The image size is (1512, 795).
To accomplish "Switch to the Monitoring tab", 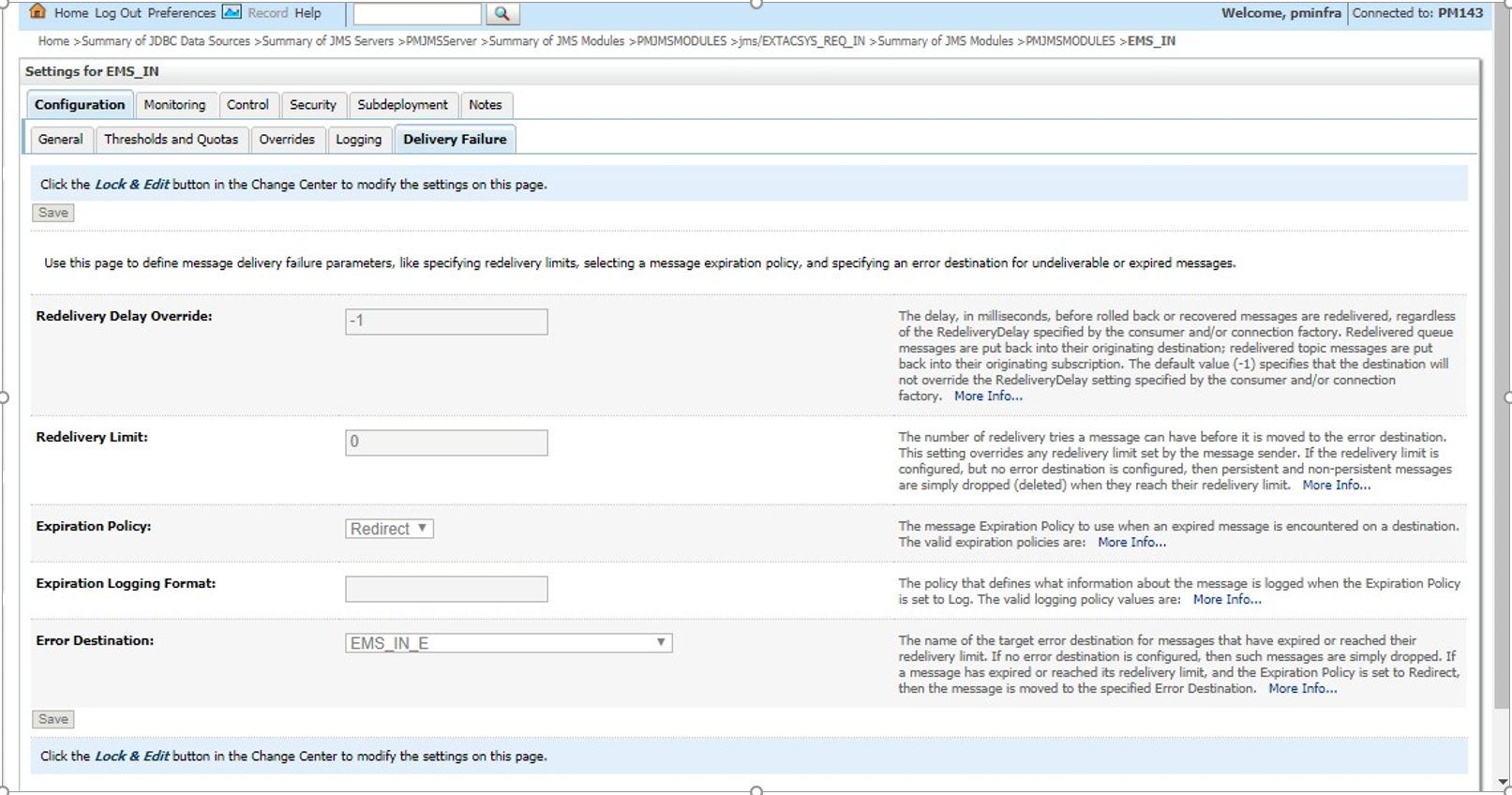I will coord(174,105).
